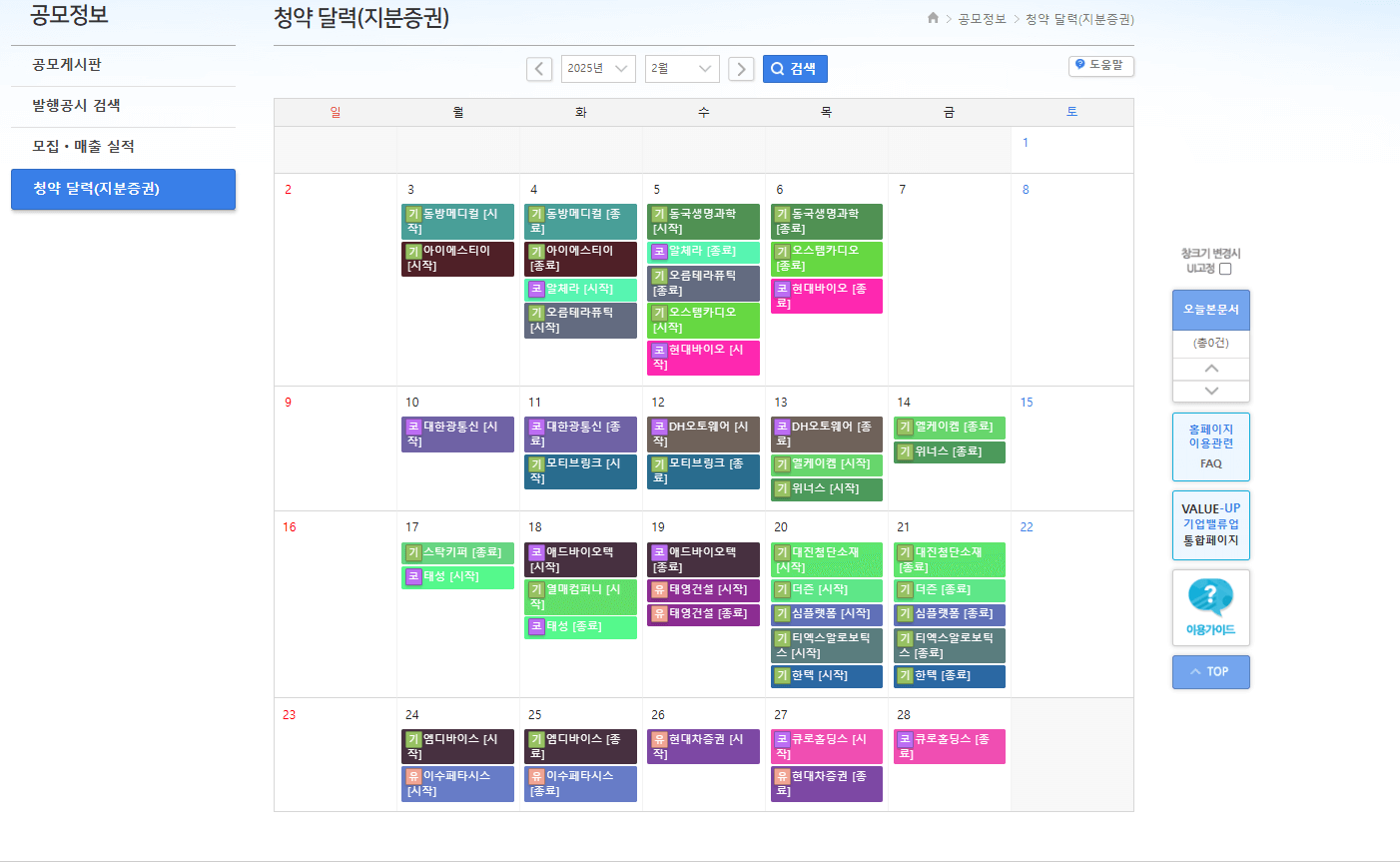This screenshot has width=1400, height=866.
Task: Open 현대바이오 [시작] event
Action: pyautogui.click(x=703, y=358)
